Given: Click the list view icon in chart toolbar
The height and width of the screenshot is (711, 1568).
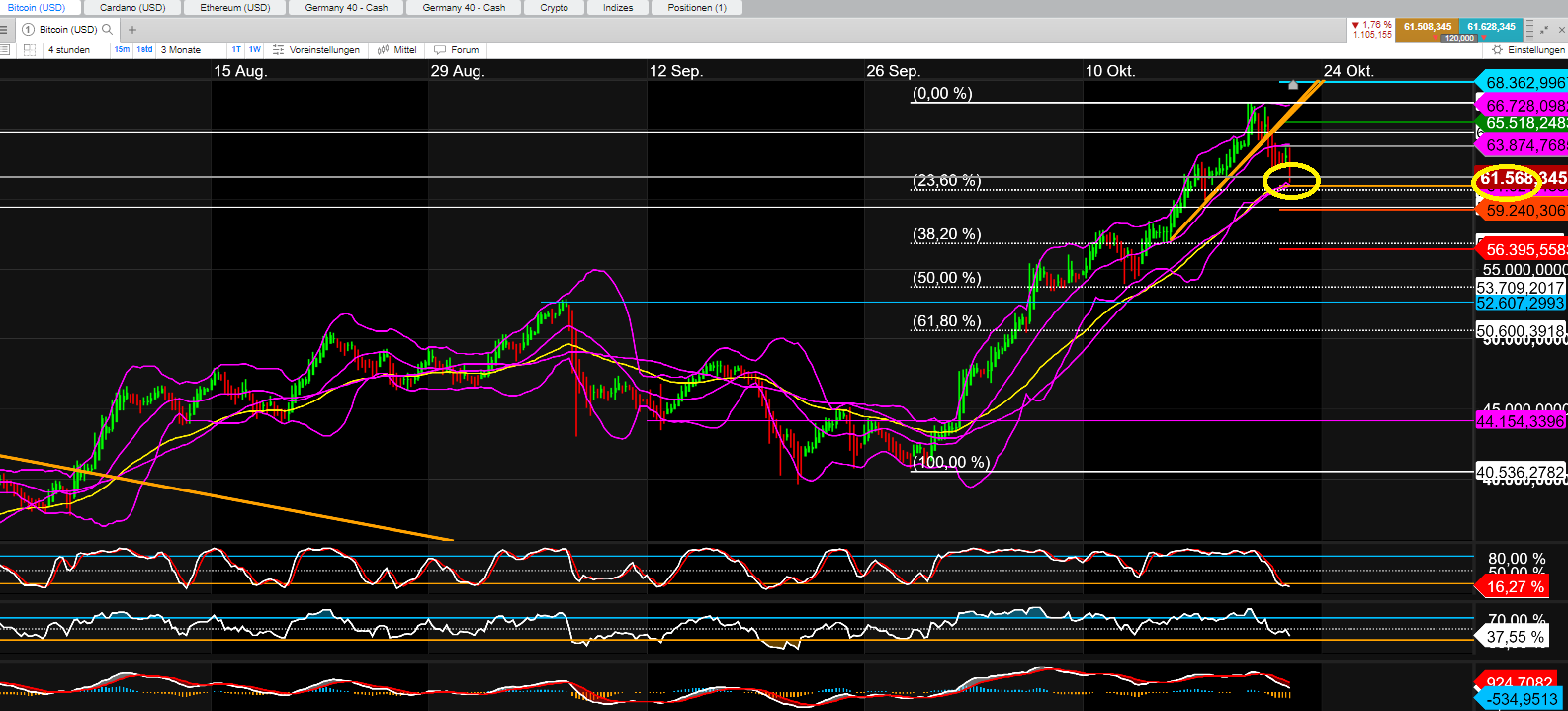Looking at the screenshot, I should click(x=5, y=49).
